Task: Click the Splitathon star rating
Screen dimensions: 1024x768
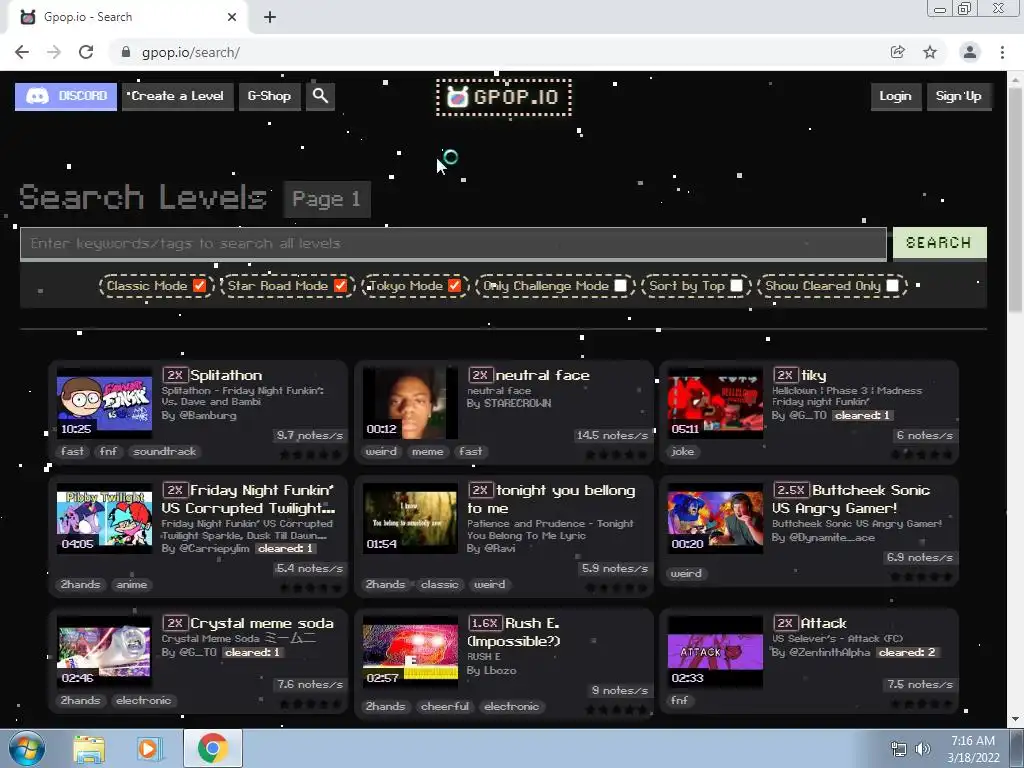Action: (311, 455)
